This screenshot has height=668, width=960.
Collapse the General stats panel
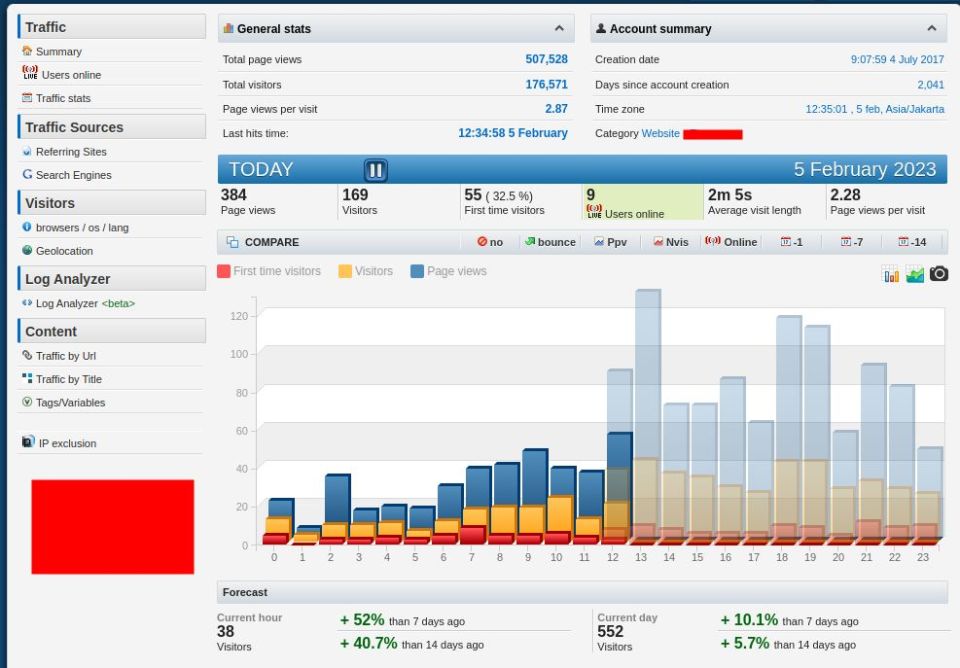[559, 28]
